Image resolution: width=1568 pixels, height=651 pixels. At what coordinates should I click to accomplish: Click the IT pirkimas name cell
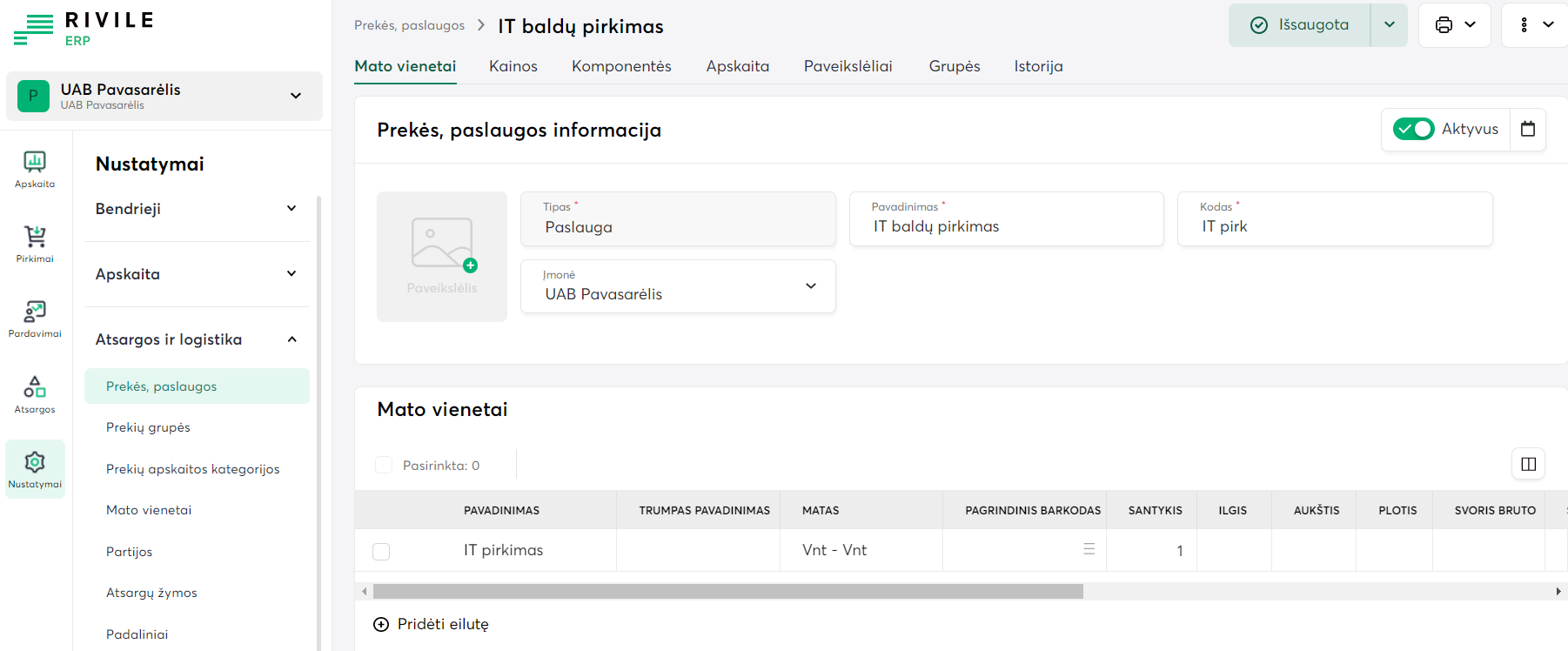503,550
